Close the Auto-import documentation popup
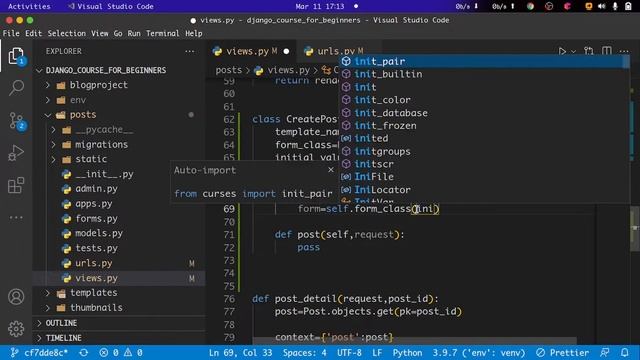Image resolution: width=640 pixels, height=360 pixels. click(x=331, y=169)
